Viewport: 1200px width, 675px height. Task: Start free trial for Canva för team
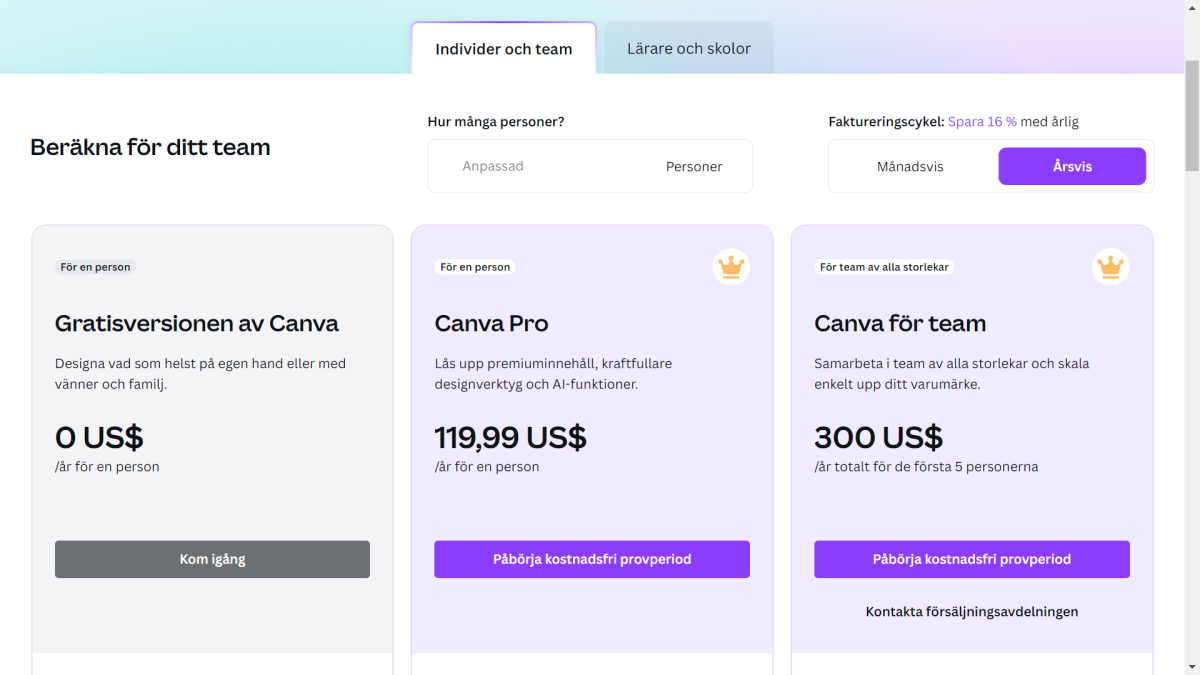[x=971, y=559]
